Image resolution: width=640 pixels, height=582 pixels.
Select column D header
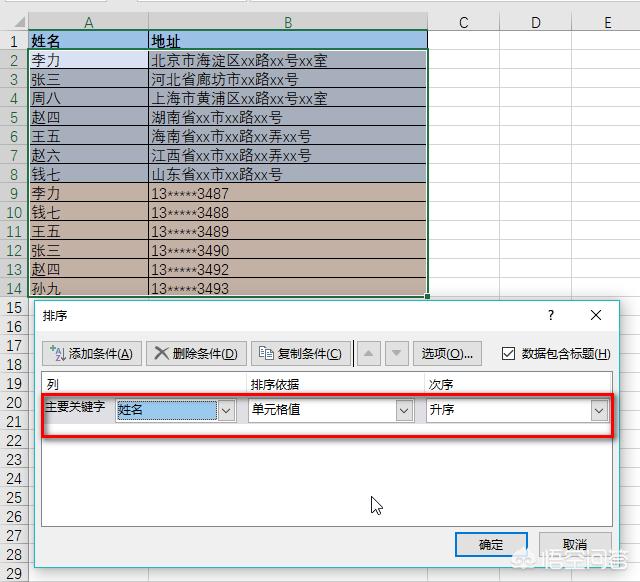point(536,22)
